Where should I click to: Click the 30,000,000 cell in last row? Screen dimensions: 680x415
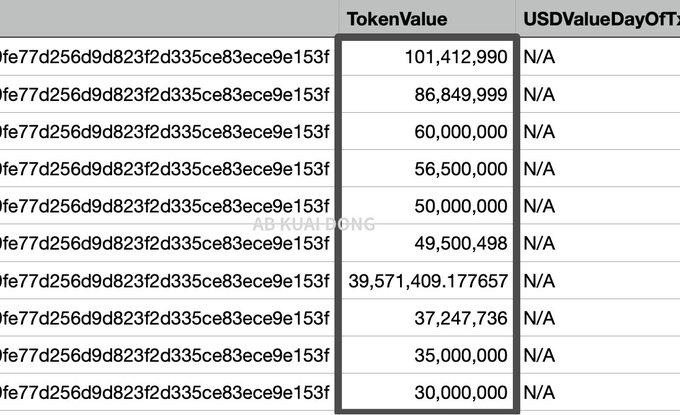(428, 393)
